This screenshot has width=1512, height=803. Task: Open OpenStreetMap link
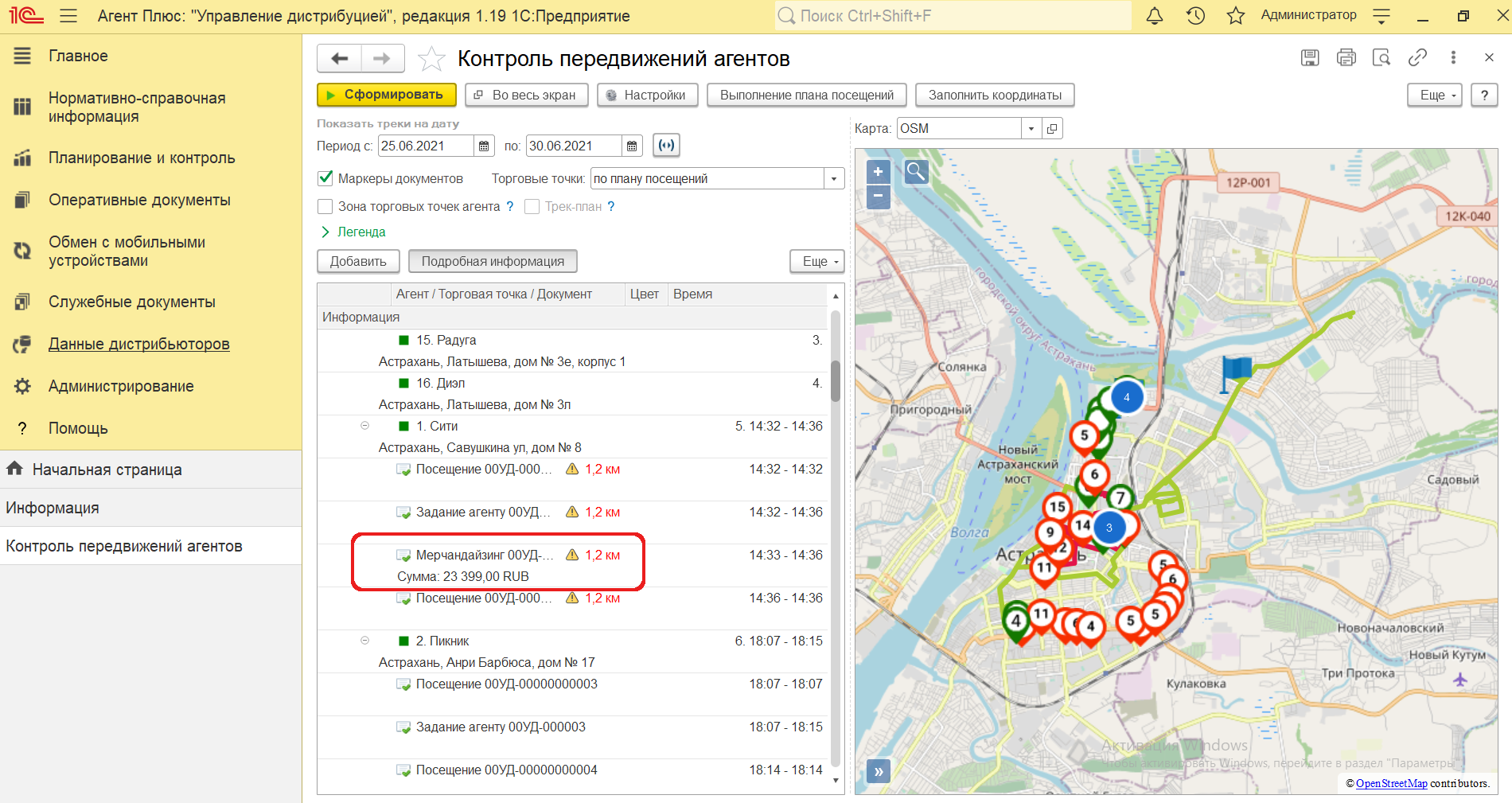click(x=1391, y=784)
